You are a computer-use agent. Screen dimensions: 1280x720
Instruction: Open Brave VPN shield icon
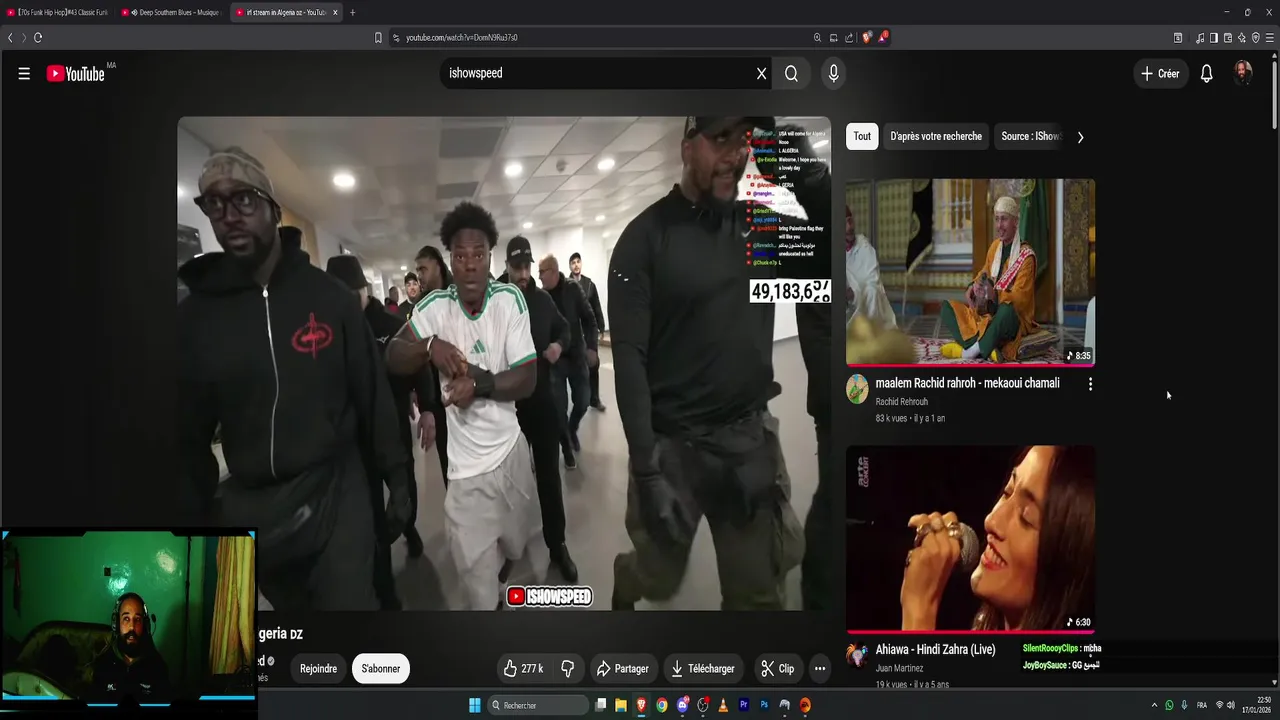click(1255, 38)
